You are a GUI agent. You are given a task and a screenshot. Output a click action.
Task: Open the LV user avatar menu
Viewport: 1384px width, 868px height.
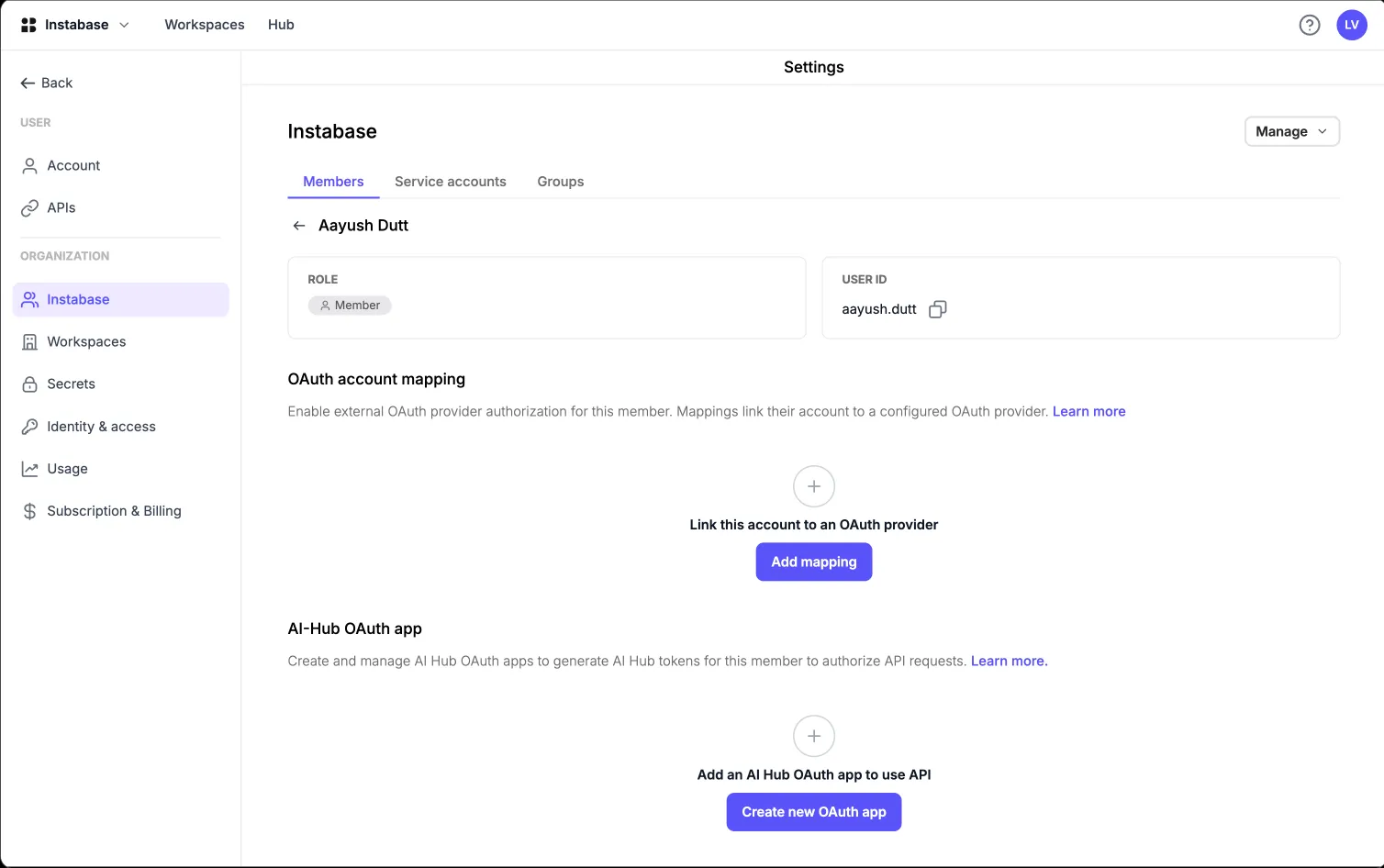(1352, 25)
